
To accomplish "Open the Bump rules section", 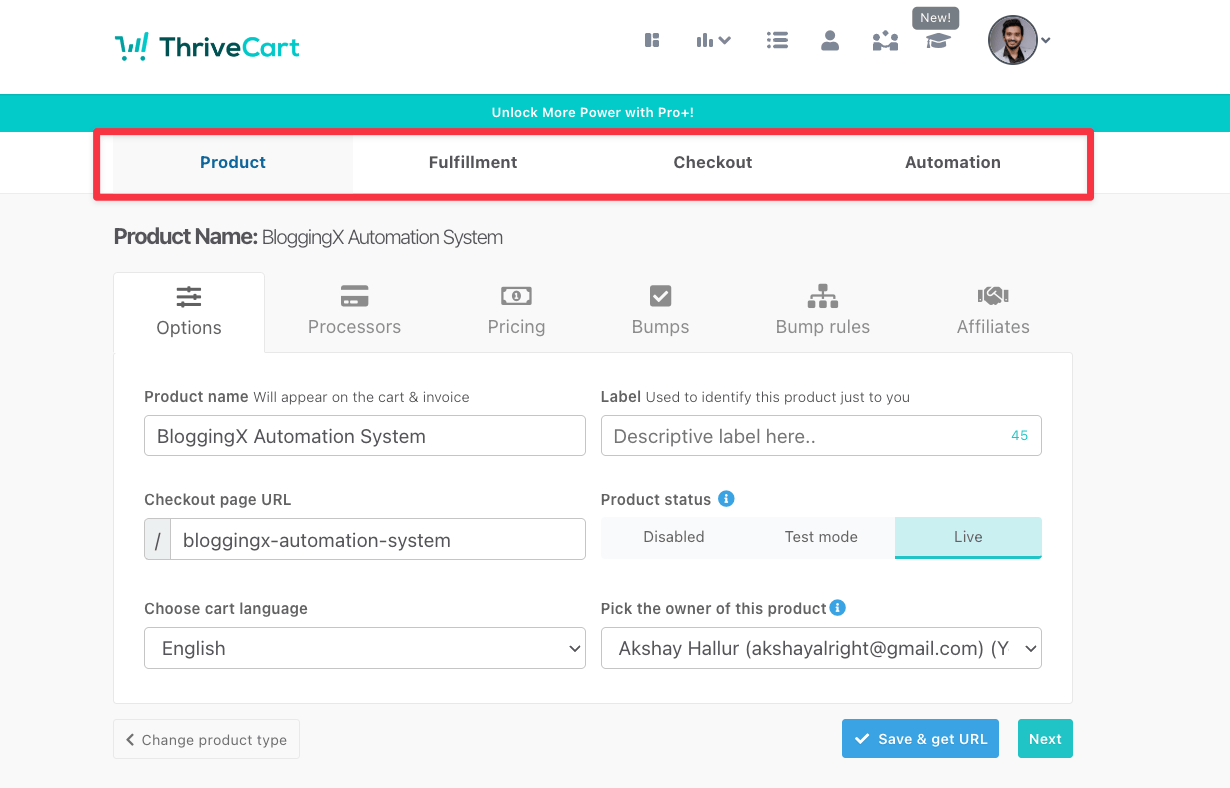I will pyautogui.click(x=822, y=312).
